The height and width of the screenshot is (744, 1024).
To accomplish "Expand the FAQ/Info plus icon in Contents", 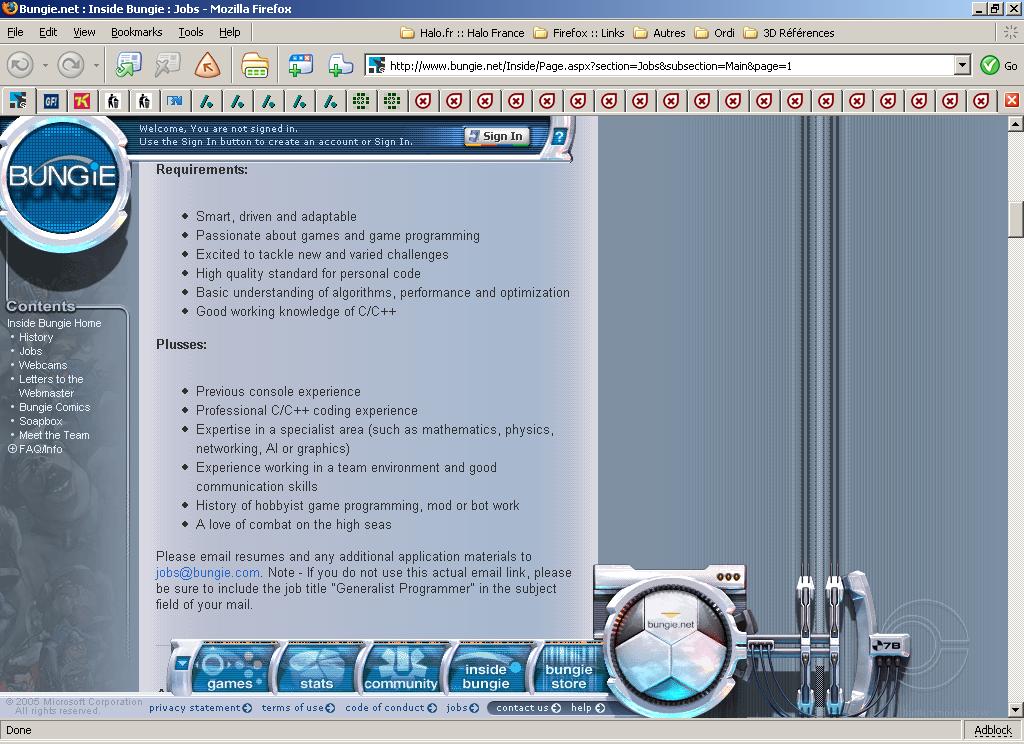I will click(x=12, y=449).
